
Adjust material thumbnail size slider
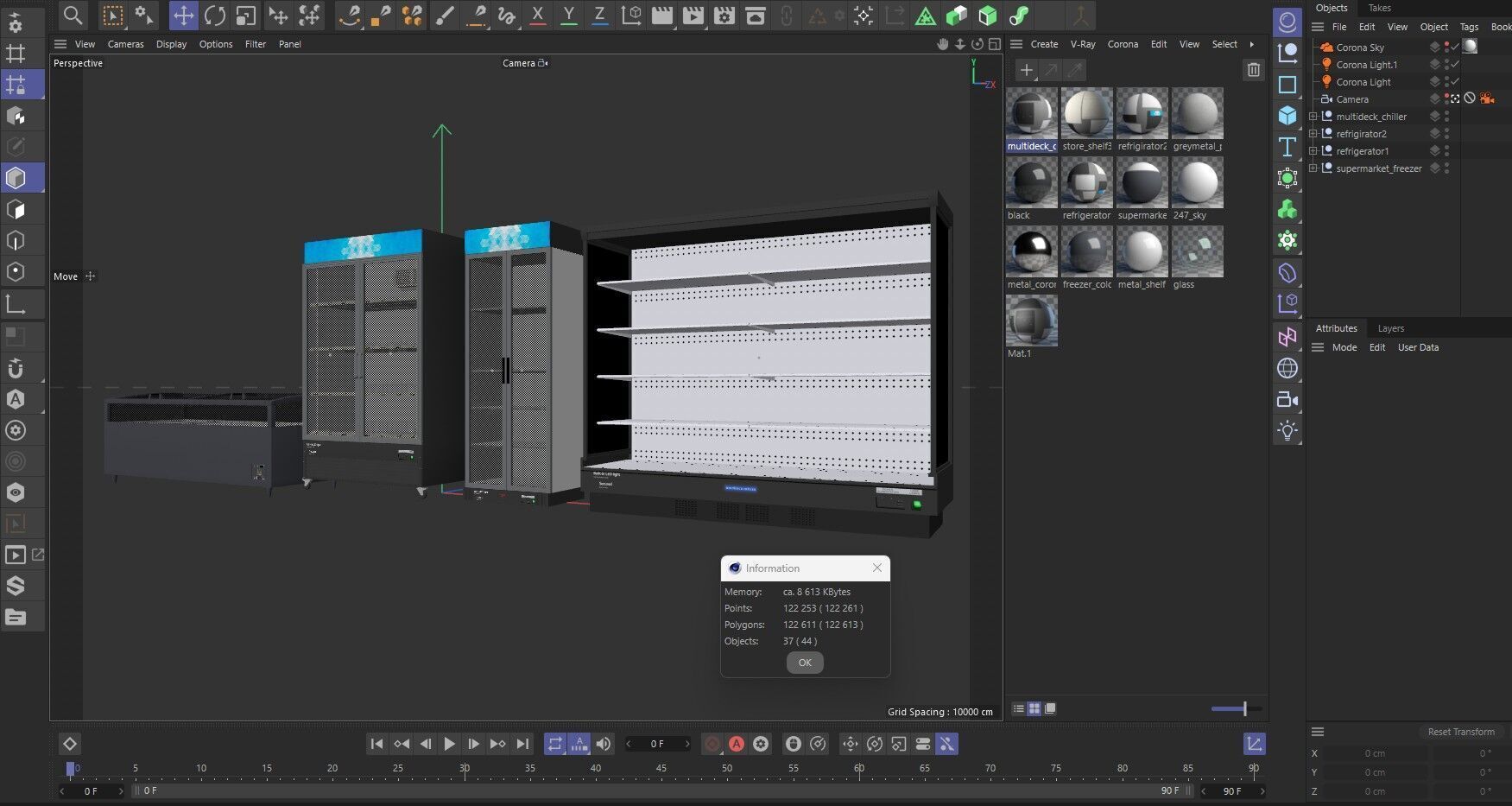pyautogui.click(x=1236, y=709)
